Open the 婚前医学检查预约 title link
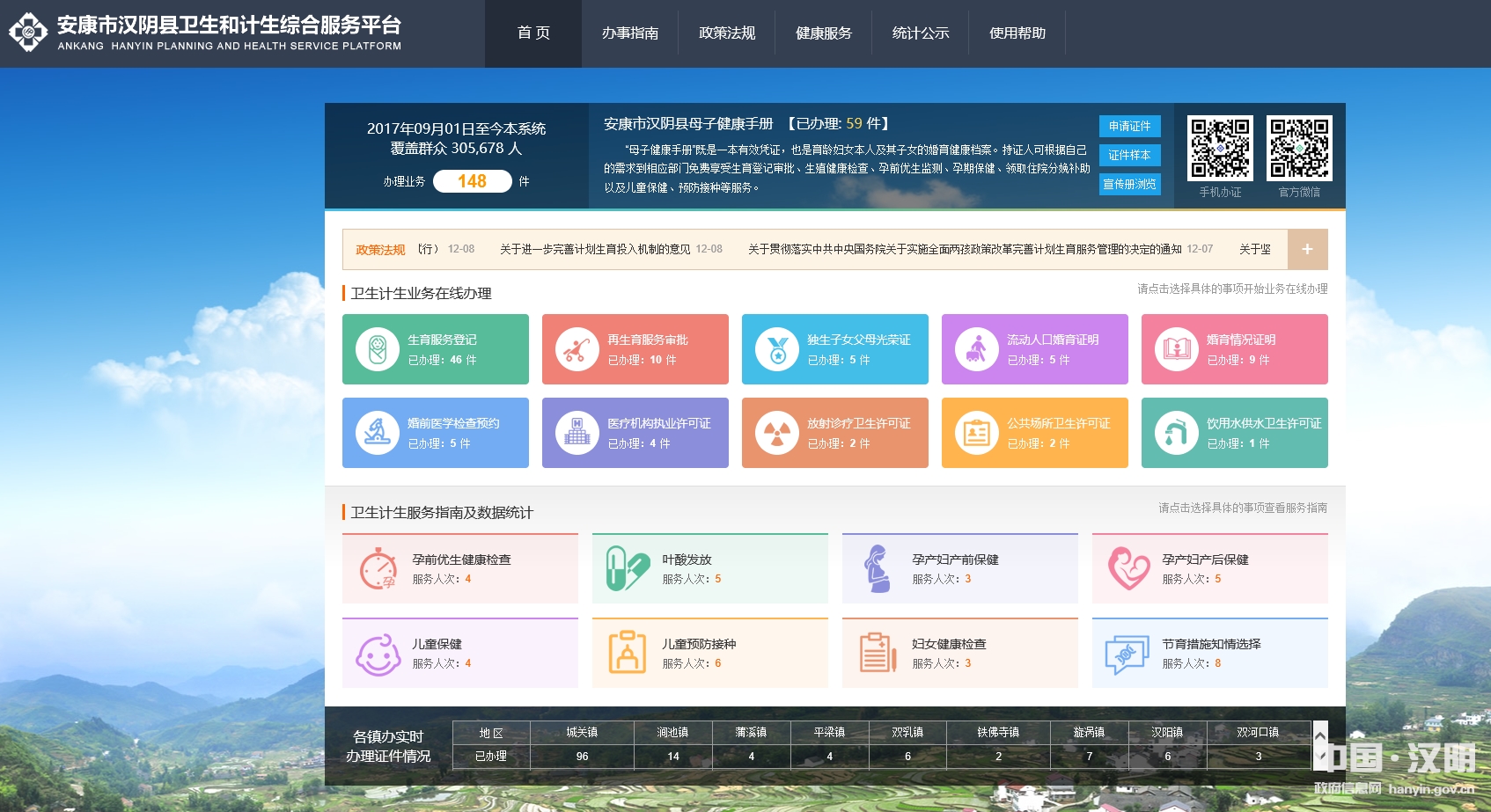Screen dimensions: 1491x812 pyautogui.click(x=453, y=423)
